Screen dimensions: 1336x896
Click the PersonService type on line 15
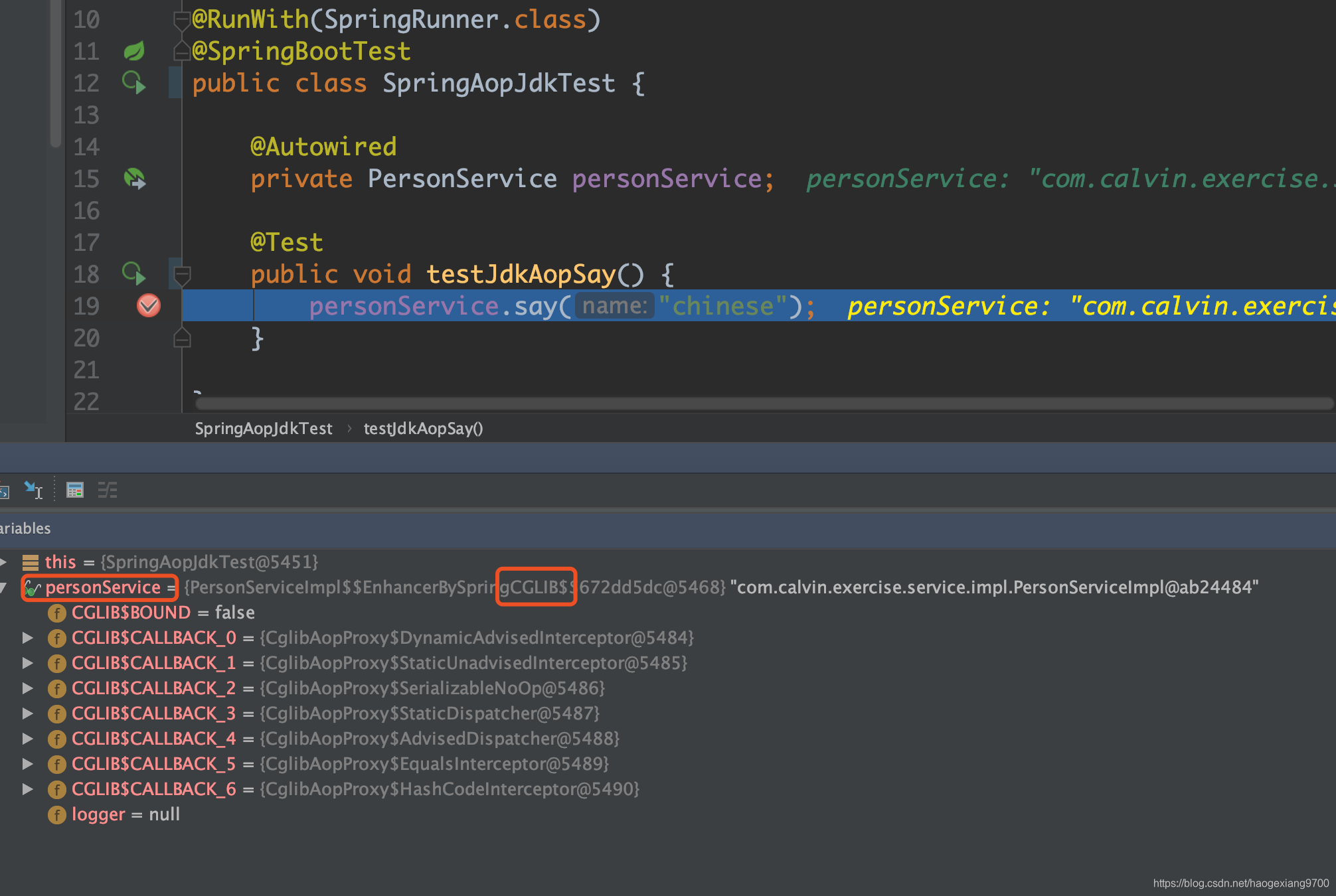(x=463, y=179)
